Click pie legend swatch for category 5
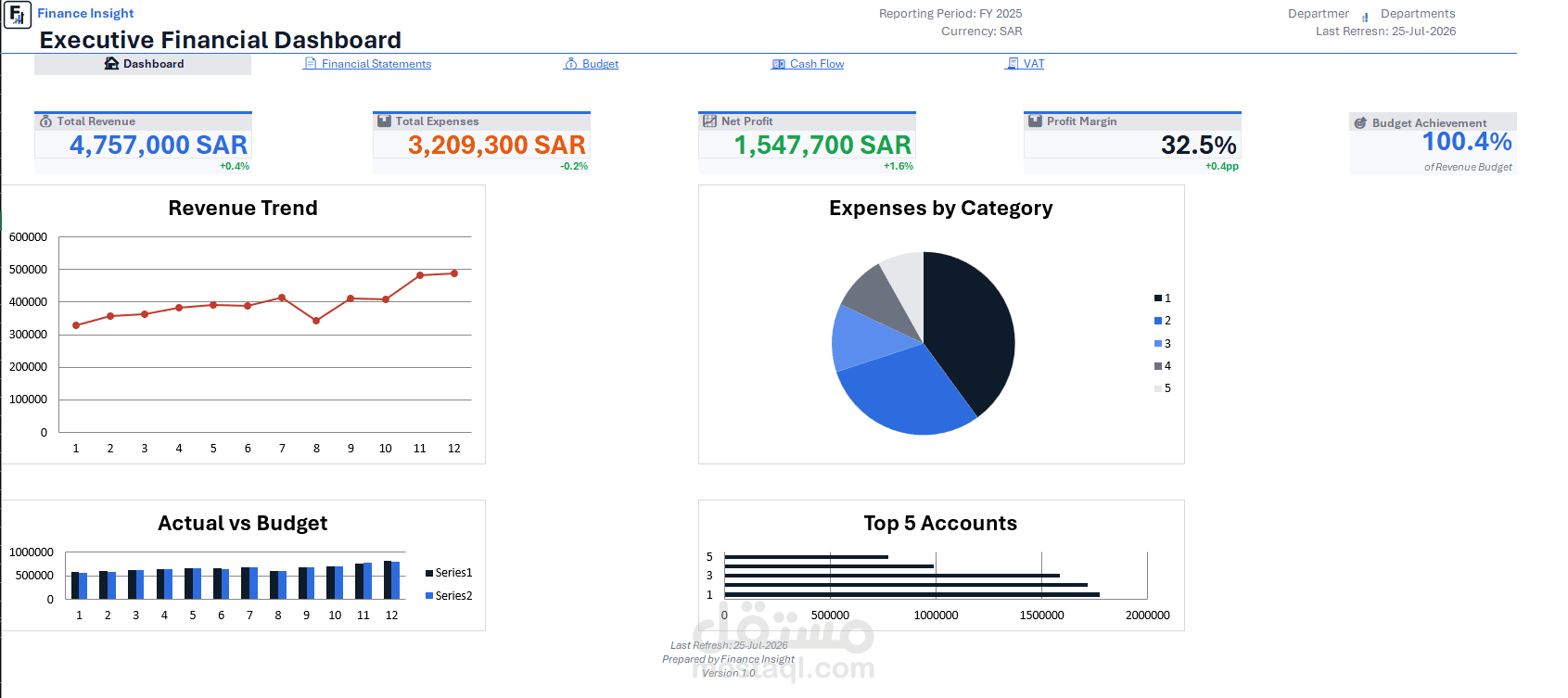 (x=1158, y=388)
